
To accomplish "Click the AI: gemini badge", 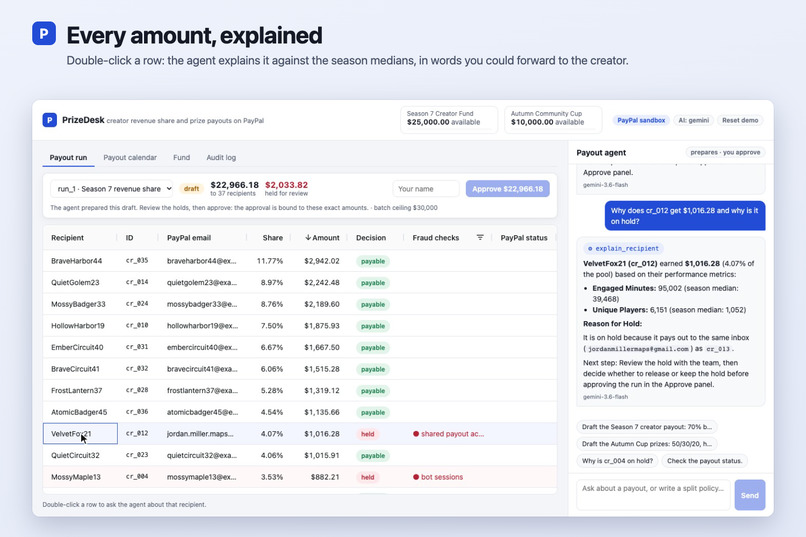I will pos(693,120).
